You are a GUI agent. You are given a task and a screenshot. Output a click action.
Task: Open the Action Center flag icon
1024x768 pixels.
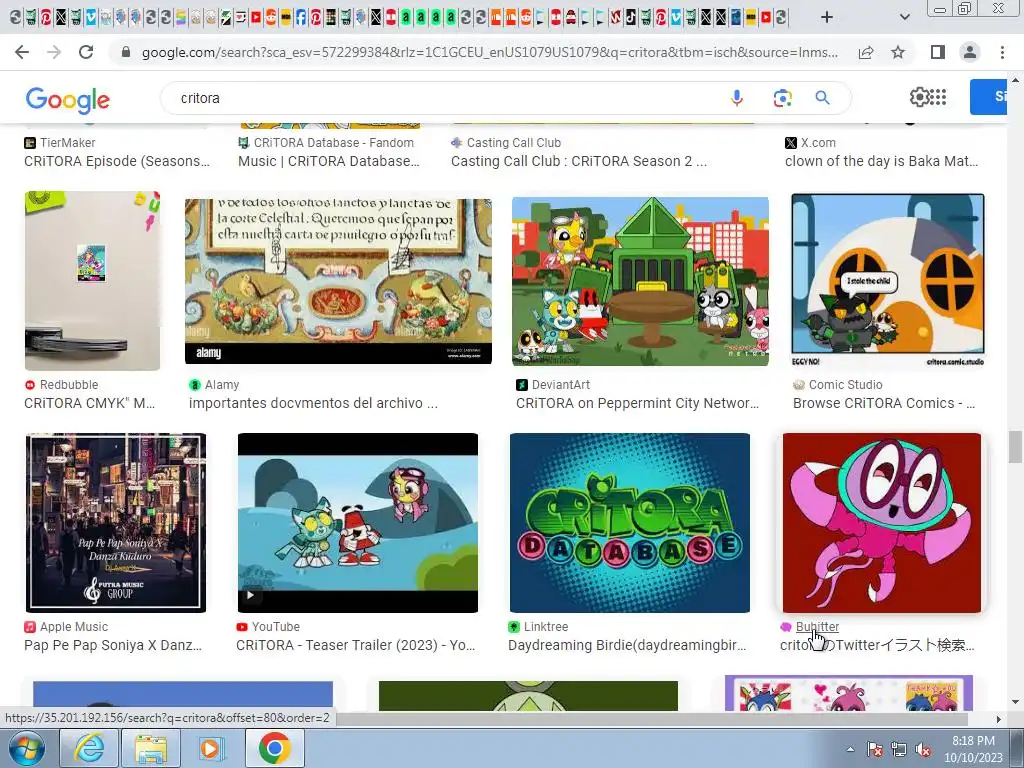(x=875, y=749)
